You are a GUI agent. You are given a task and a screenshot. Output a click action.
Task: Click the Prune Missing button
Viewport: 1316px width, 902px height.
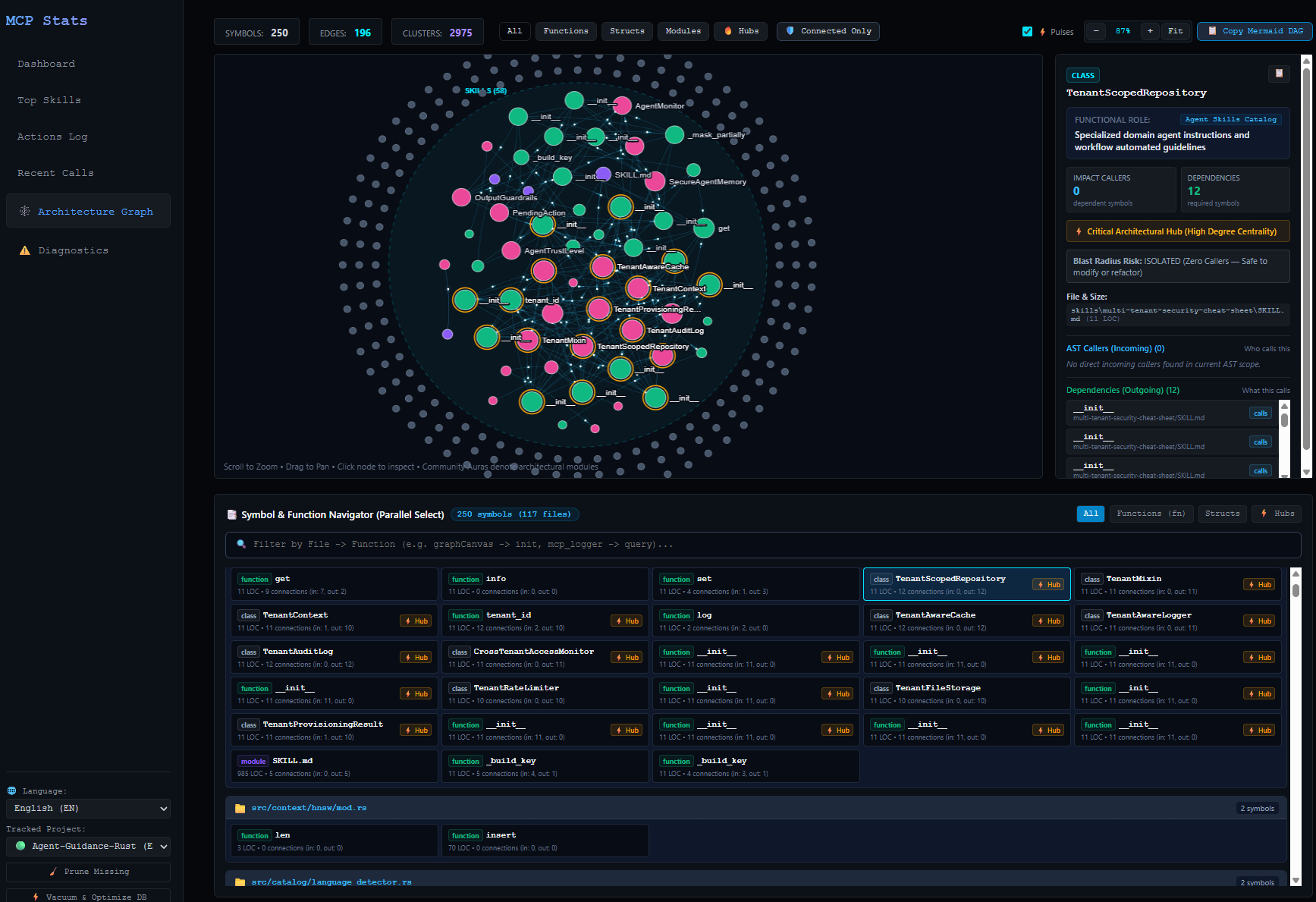tap(88, 872)
